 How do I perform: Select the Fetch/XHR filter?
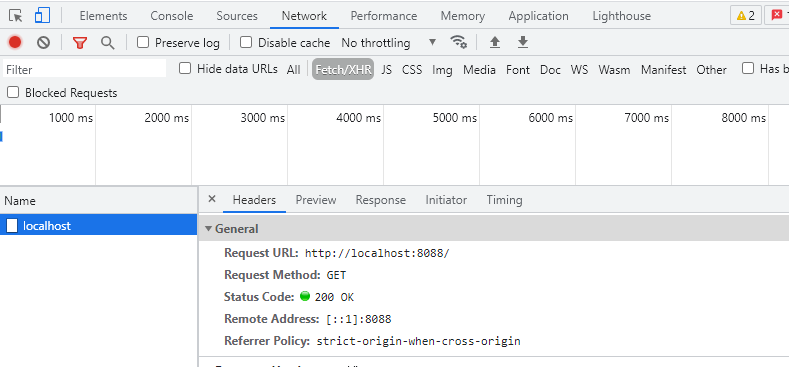click(x=343, y=69)
